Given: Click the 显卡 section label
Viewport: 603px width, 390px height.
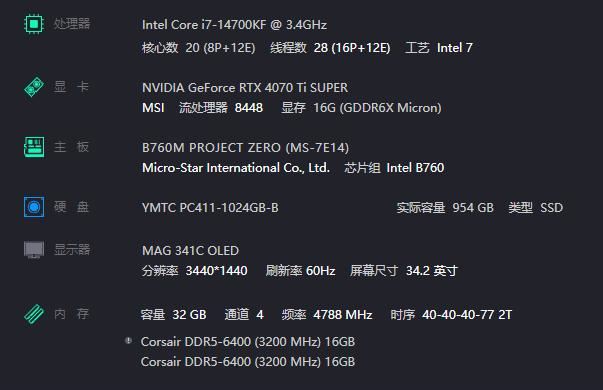Looking at the screenshot, I should (72, 87).
